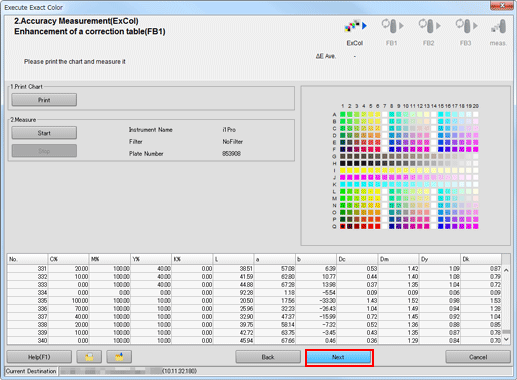The height and width of the screenshot is (380, 517).
Task: Click the meas. step icon
Action: 499,26
